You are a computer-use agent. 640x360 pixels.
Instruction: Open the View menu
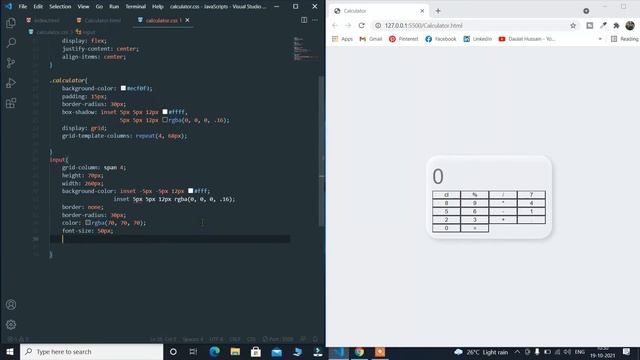click(x=83, y=7)
